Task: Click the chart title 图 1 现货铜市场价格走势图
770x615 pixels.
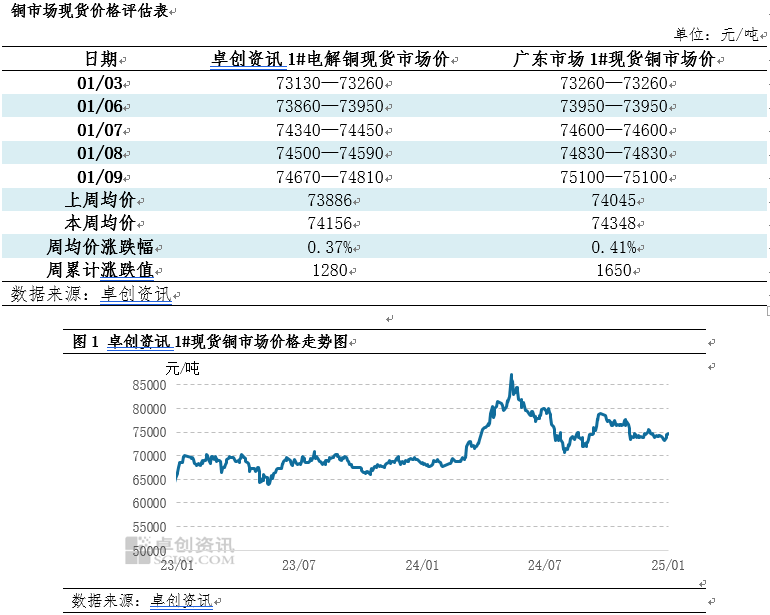Action: pos(210,342)
